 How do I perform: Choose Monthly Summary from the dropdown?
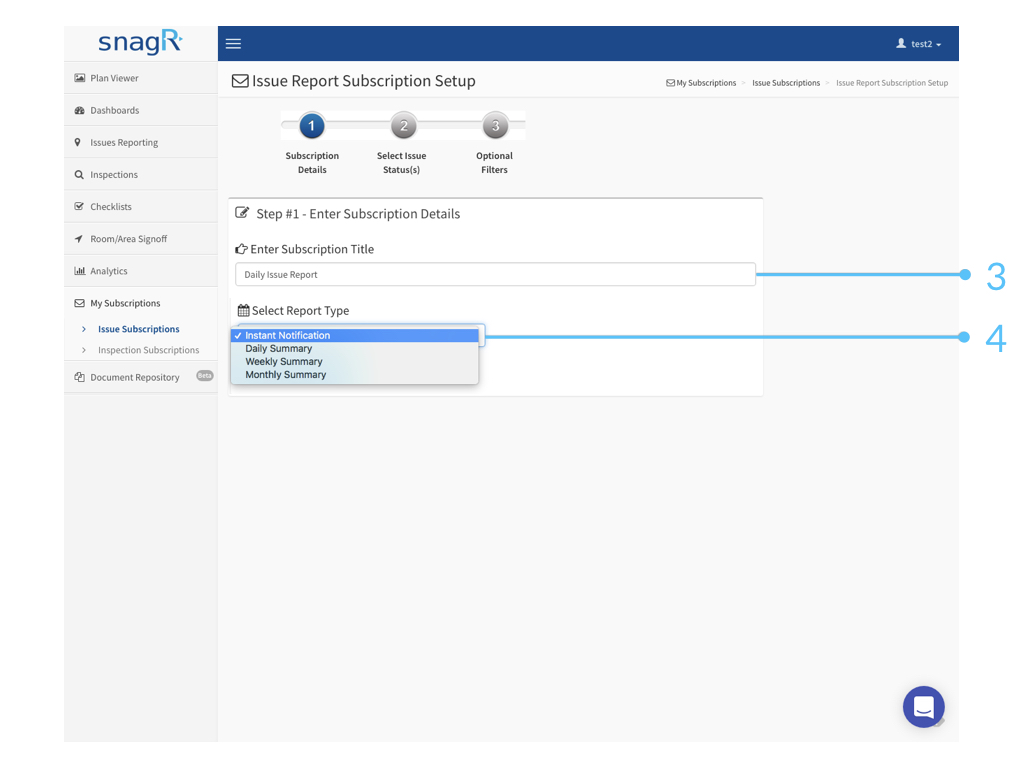[x=355, y=375]
